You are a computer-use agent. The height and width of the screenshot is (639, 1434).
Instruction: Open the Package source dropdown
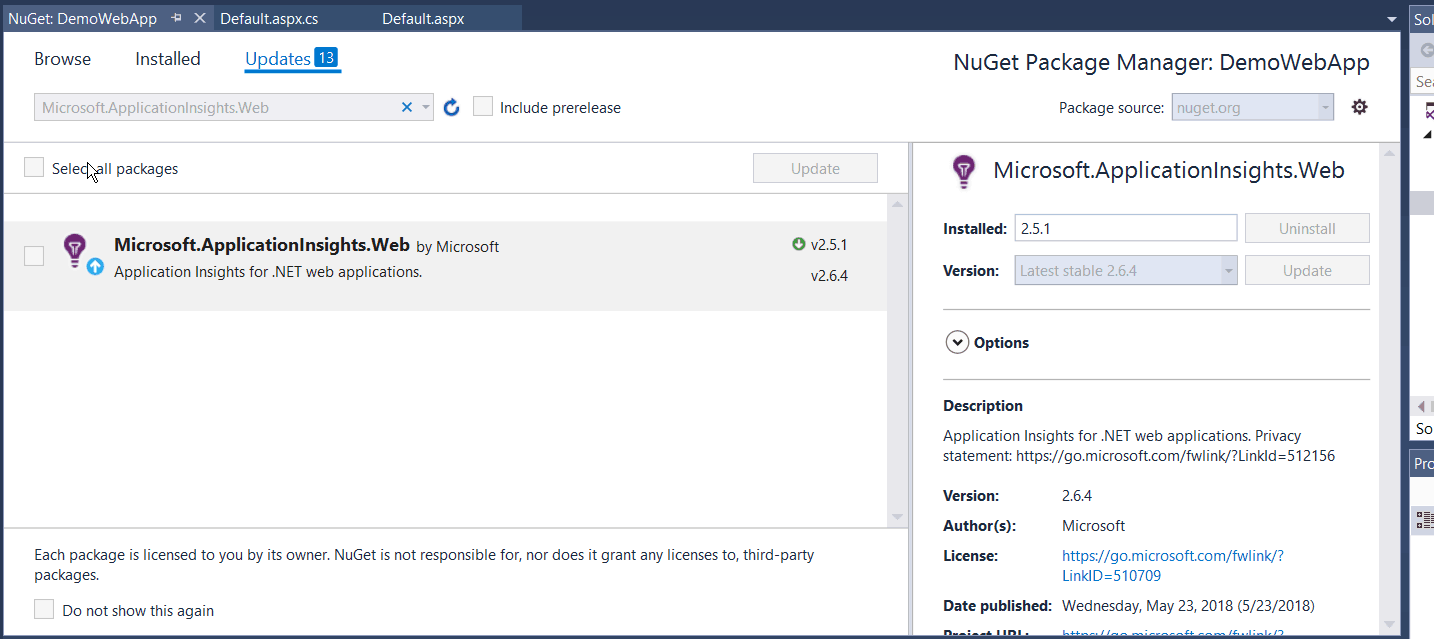point(1252,107)
